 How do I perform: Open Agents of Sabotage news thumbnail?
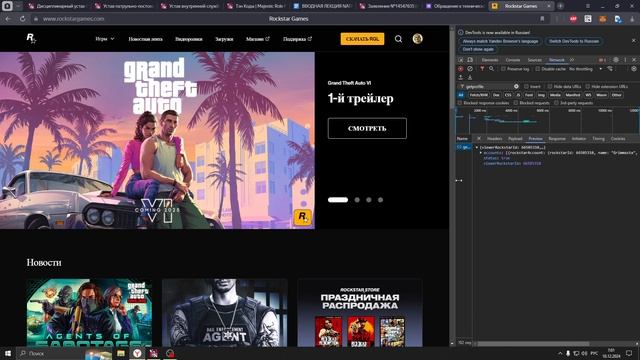89,313
